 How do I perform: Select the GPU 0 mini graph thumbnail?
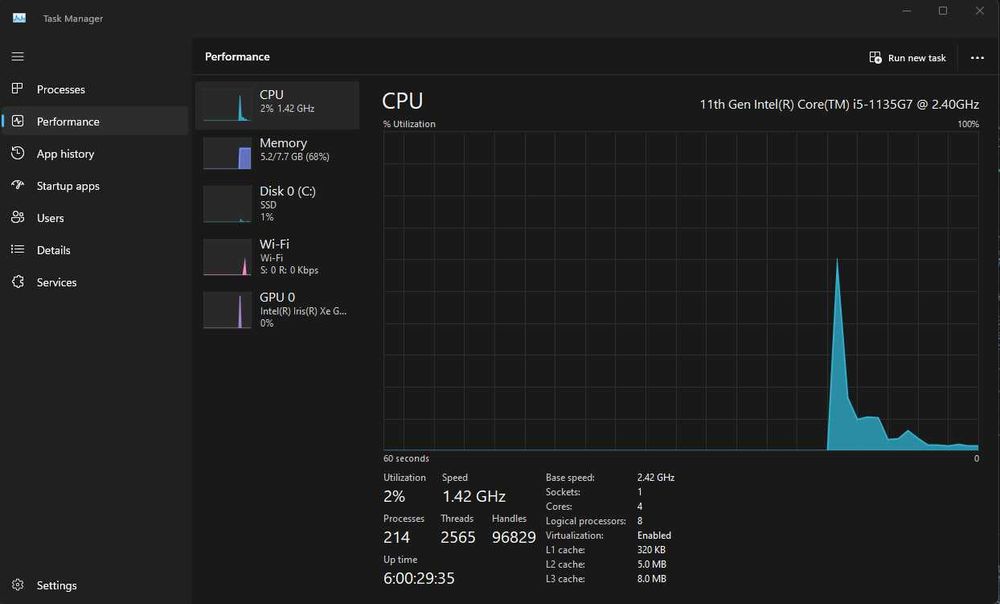tap(227, 310)
